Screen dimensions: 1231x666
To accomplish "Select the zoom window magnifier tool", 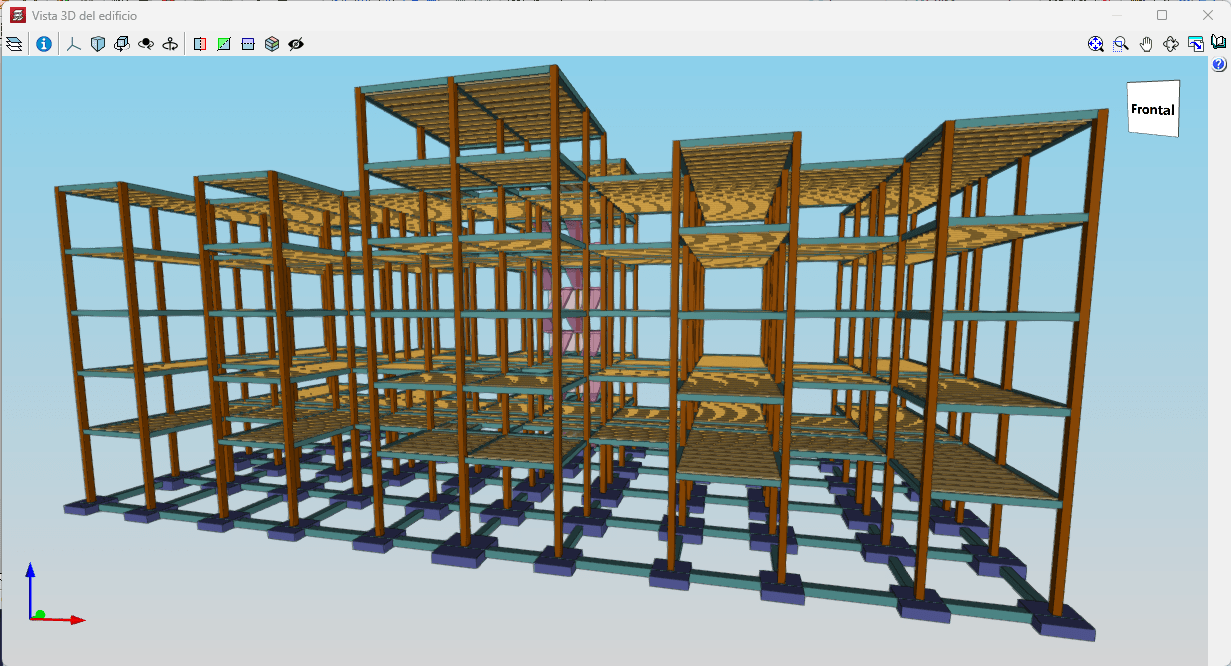I will click(x=1121, y=44).
